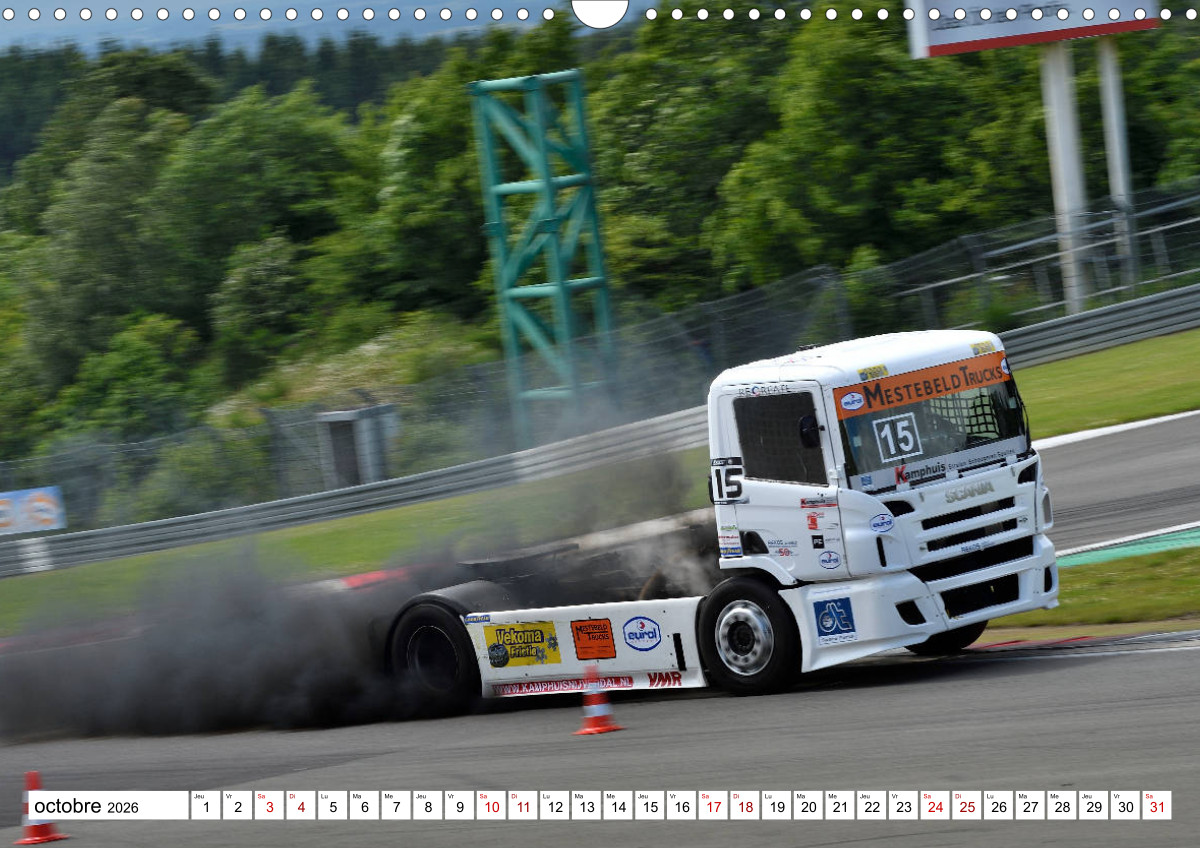1200x848 pixels.
Task: Click the truck's front wheel
Action: click(746, 637)
